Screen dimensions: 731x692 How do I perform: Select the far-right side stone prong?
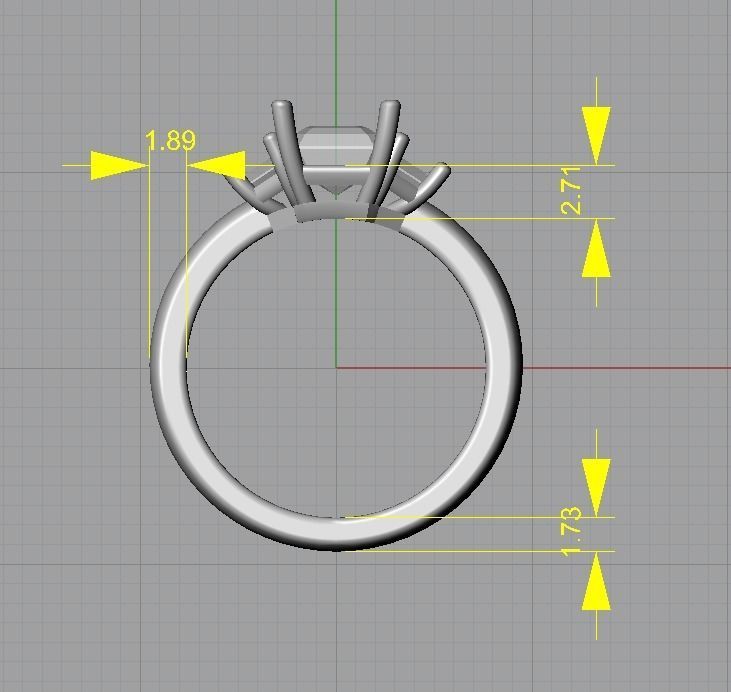pyautogui.click(x=427, y=189)
